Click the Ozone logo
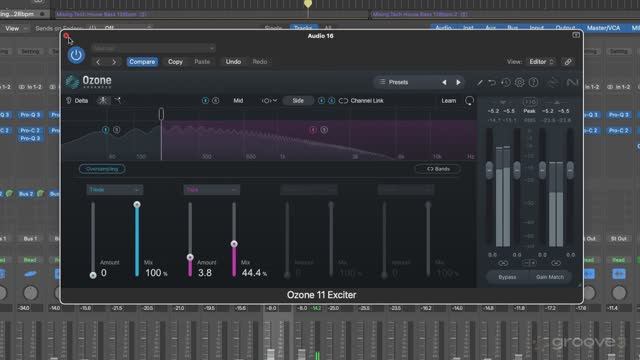The height and width of the screenshot is (360, 640). (89, 81)
